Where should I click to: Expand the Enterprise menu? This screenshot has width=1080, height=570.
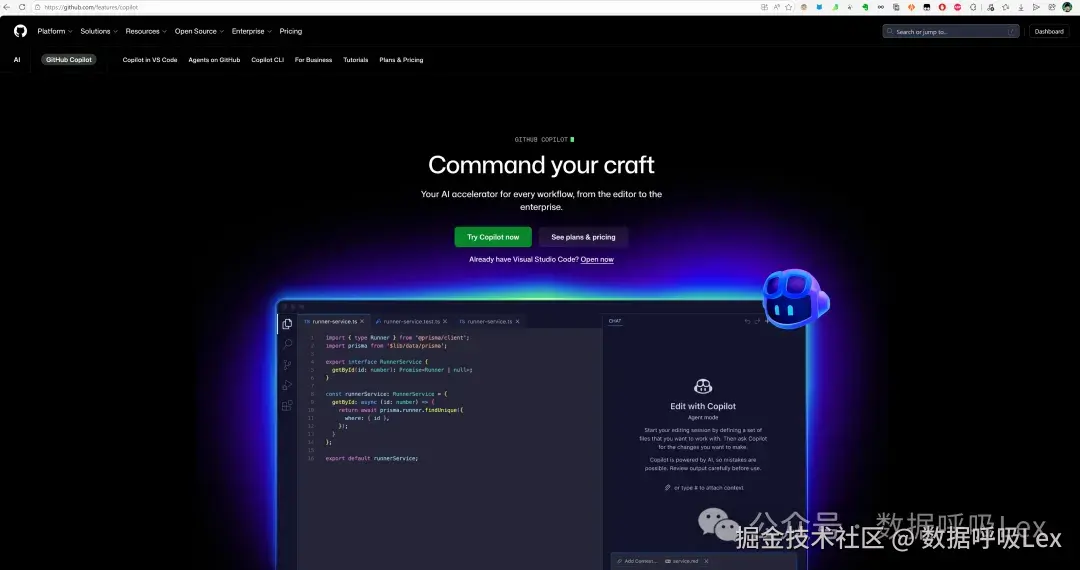click(x=251, y=31)
